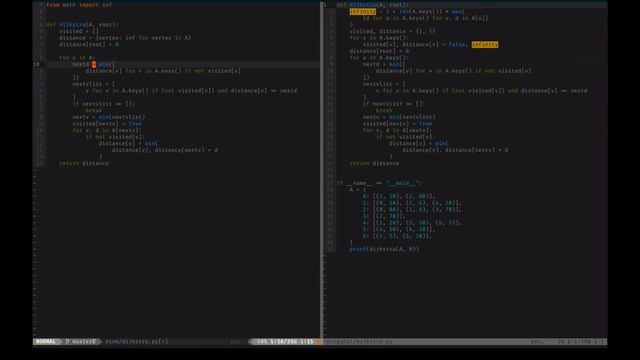Click 'if nextvlist == []:' in left pane
Image resolution: width=640 pixels, height=360 pixels.
[103, 104]
